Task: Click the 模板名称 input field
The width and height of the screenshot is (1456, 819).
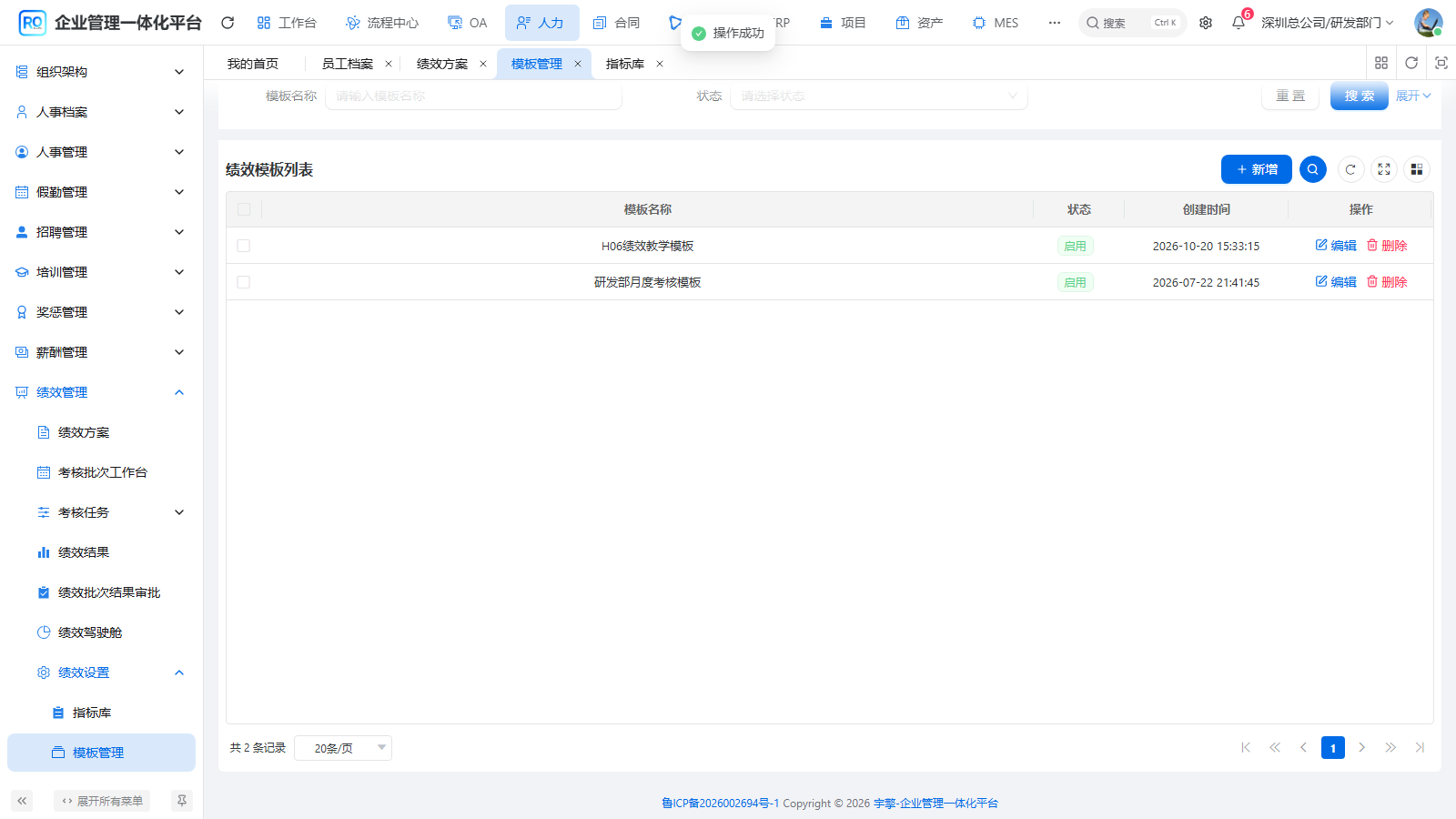Action: [473, 96]
